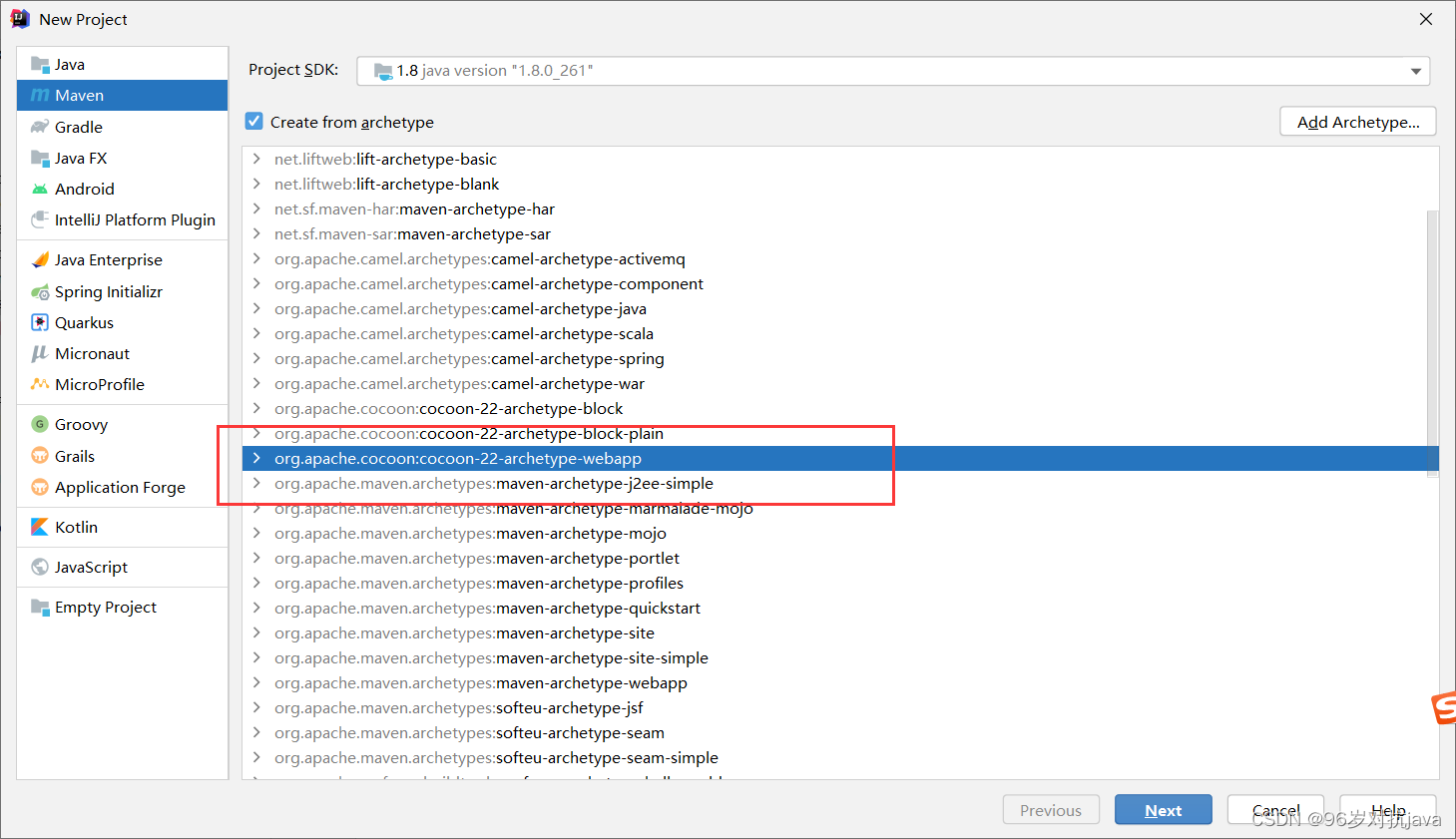Select maven-archetype-marmalade-mojo row text
Screen dimensions: 1456x839
(514, 508)
